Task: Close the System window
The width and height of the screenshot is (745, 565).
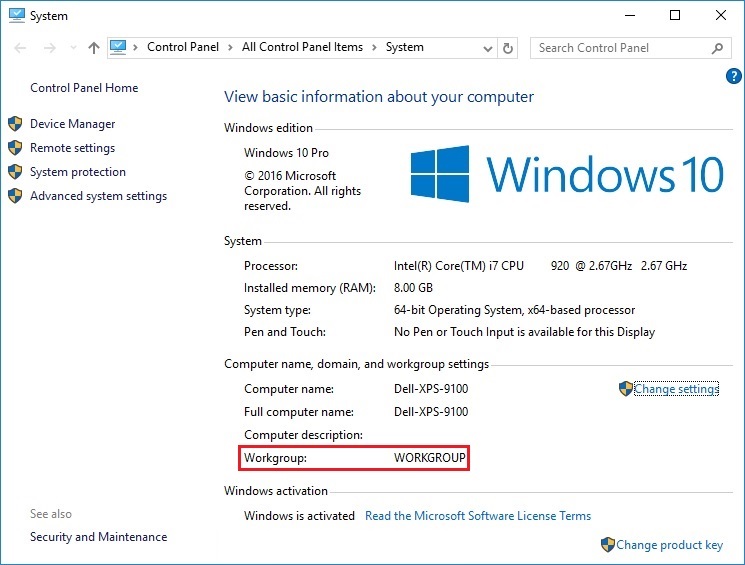Action: point(720,15)
